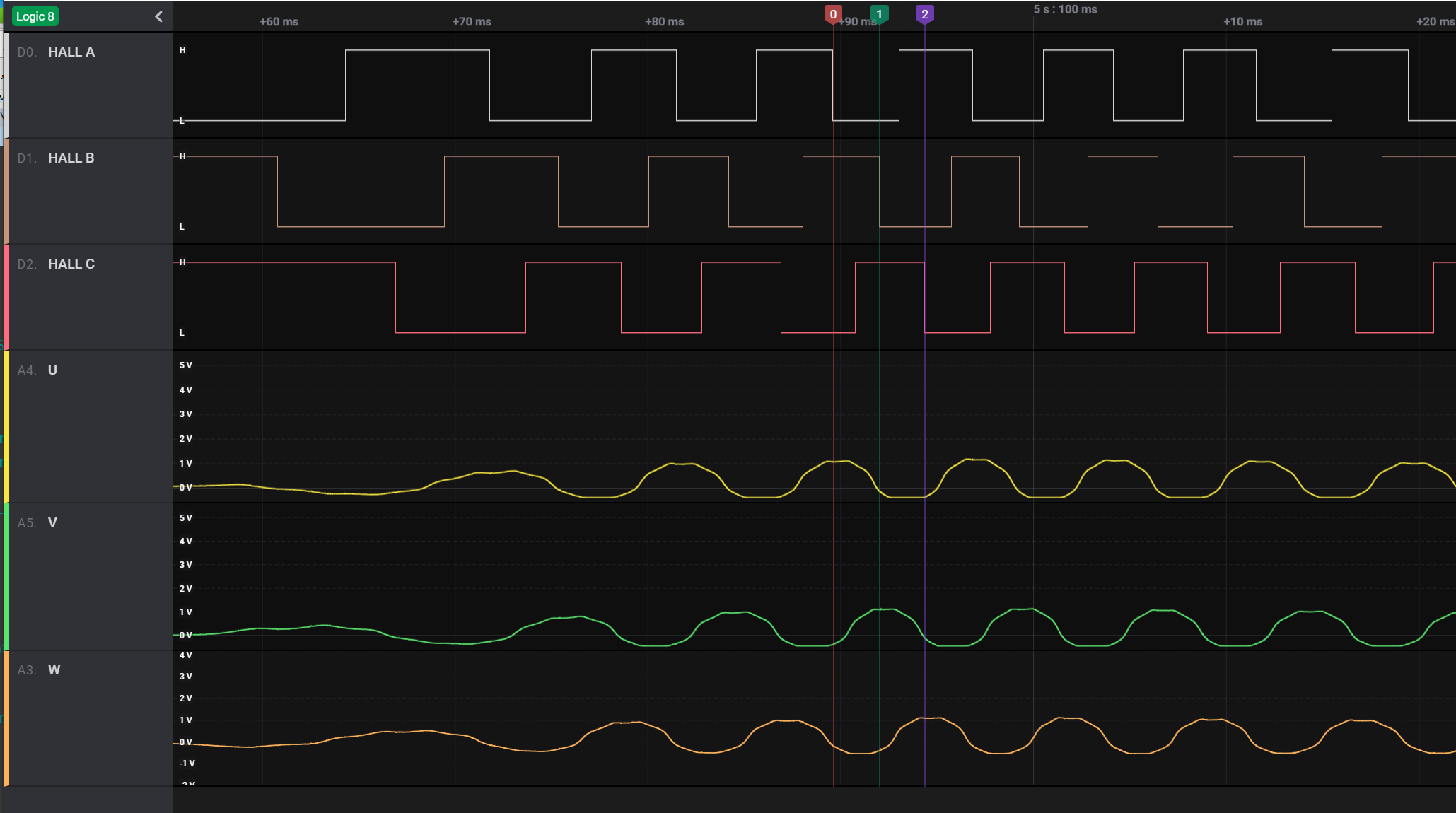This screenshot has width=1456, height=813.
Task: Select the A4 U analog channel label
Action: tap(37, 370)
